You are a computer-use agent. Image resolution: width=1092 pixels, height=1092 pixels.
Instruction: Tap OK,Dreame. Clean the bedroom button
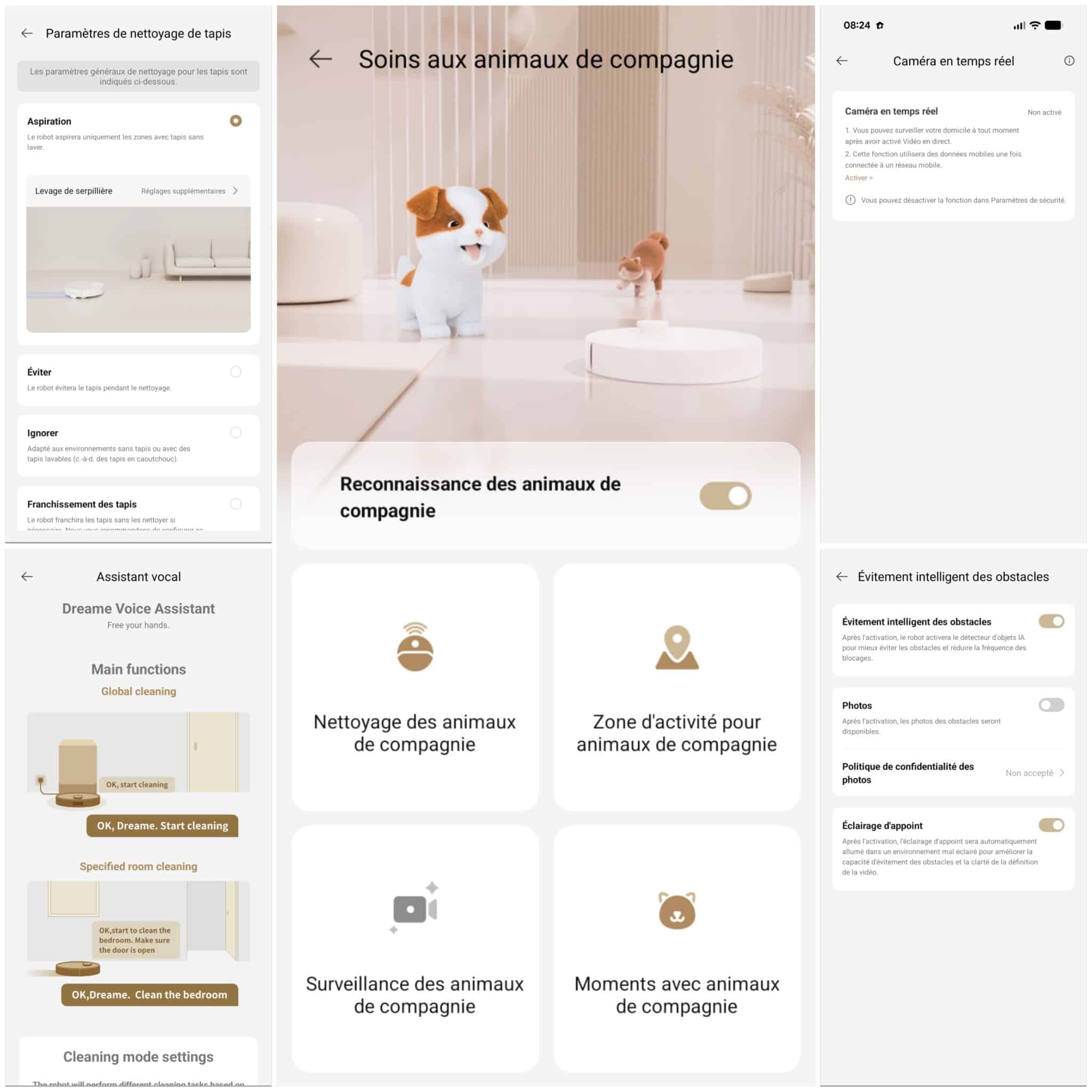coord(149,995)
